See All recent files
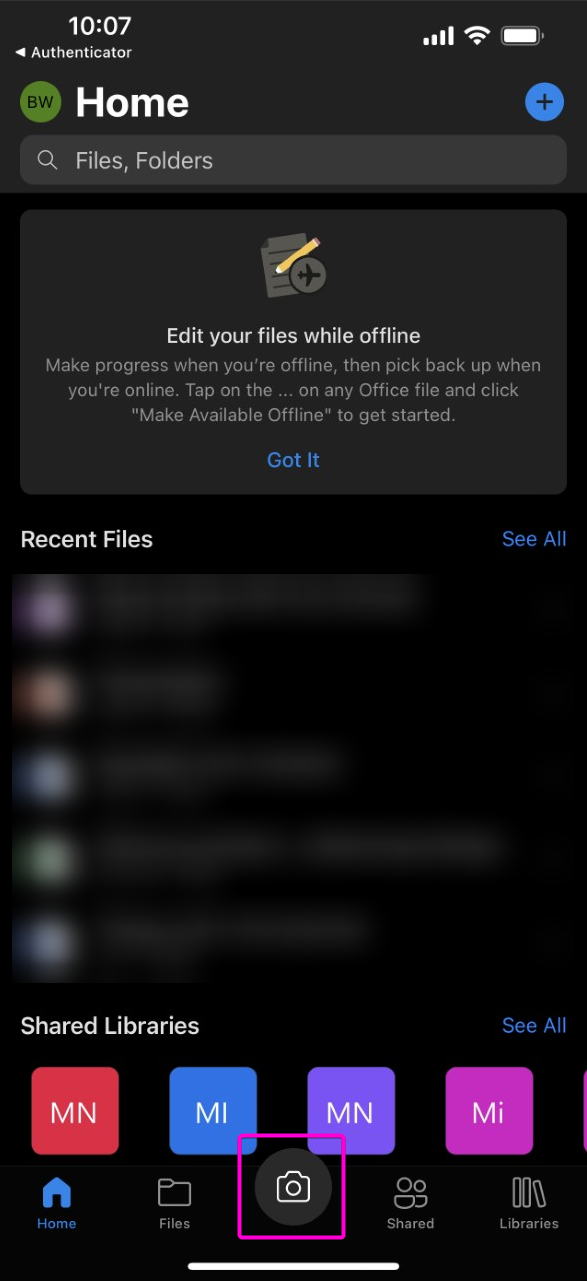Image resolution: width=587 pixels, height=1281 pixels. pyautogui.click(x=534, y=539)
